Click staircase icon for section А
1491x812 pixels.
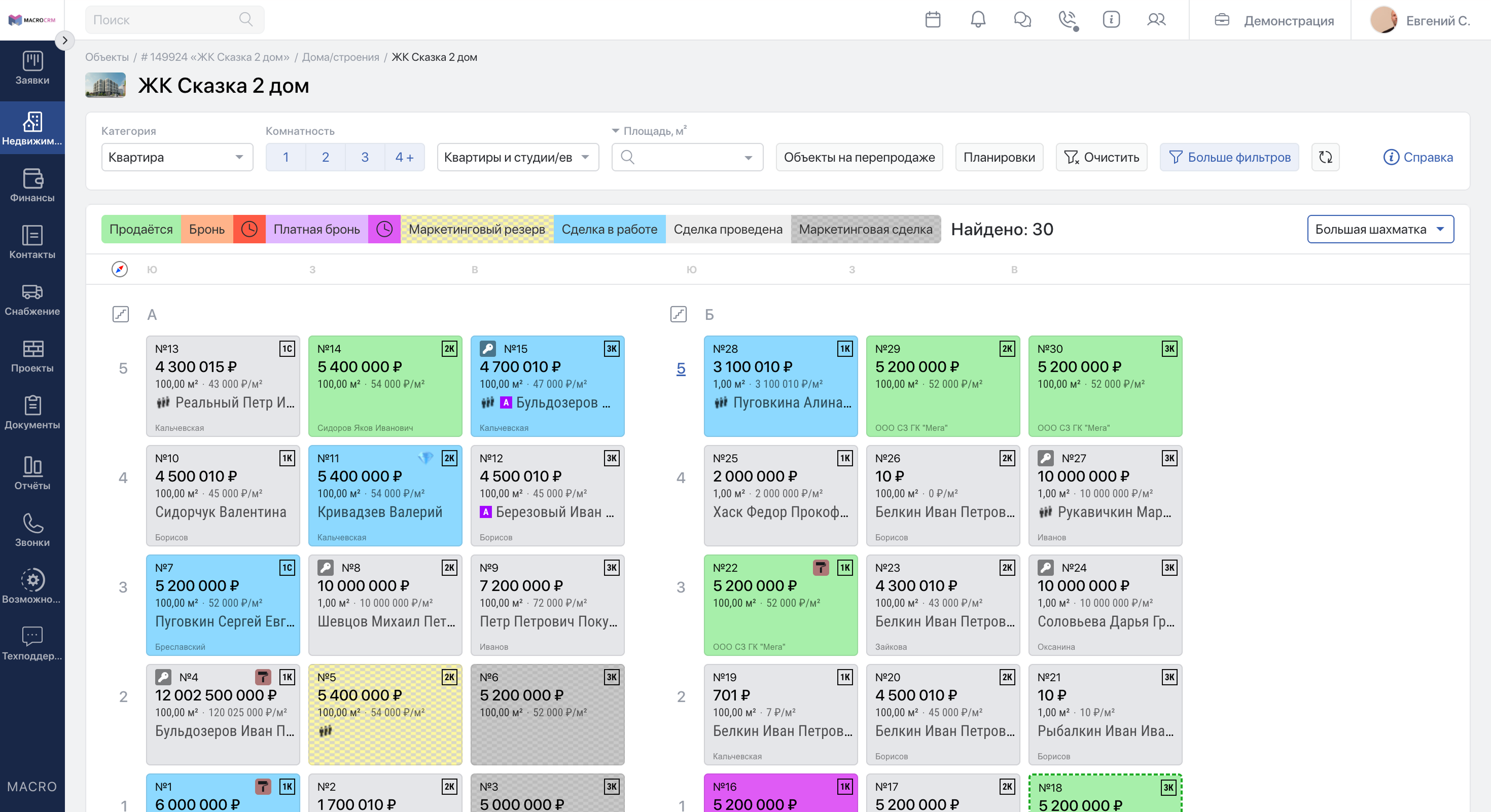120,315
